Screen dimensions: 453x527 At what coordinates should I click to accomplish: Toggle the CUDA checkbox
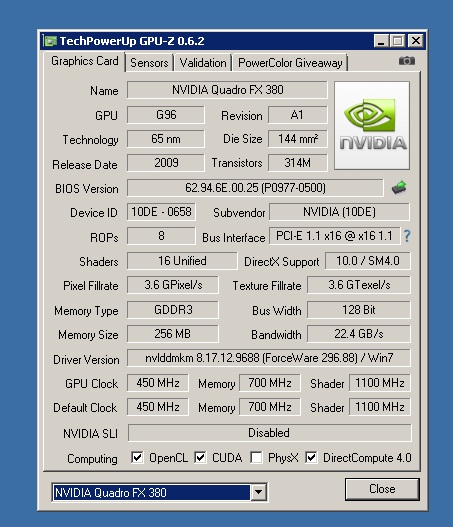pos(200,457)
